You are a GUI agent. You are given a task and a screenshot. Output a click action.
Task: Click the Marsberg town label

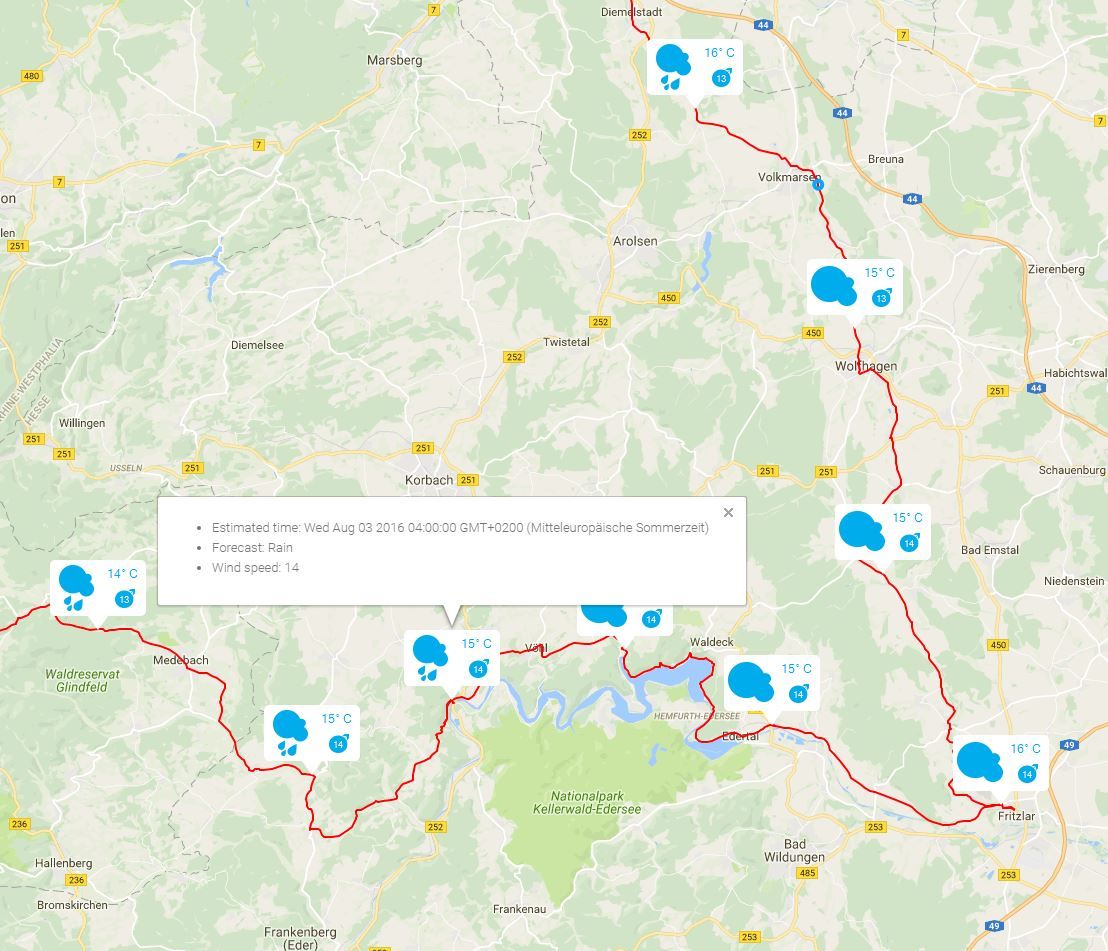tap(394, 60)
